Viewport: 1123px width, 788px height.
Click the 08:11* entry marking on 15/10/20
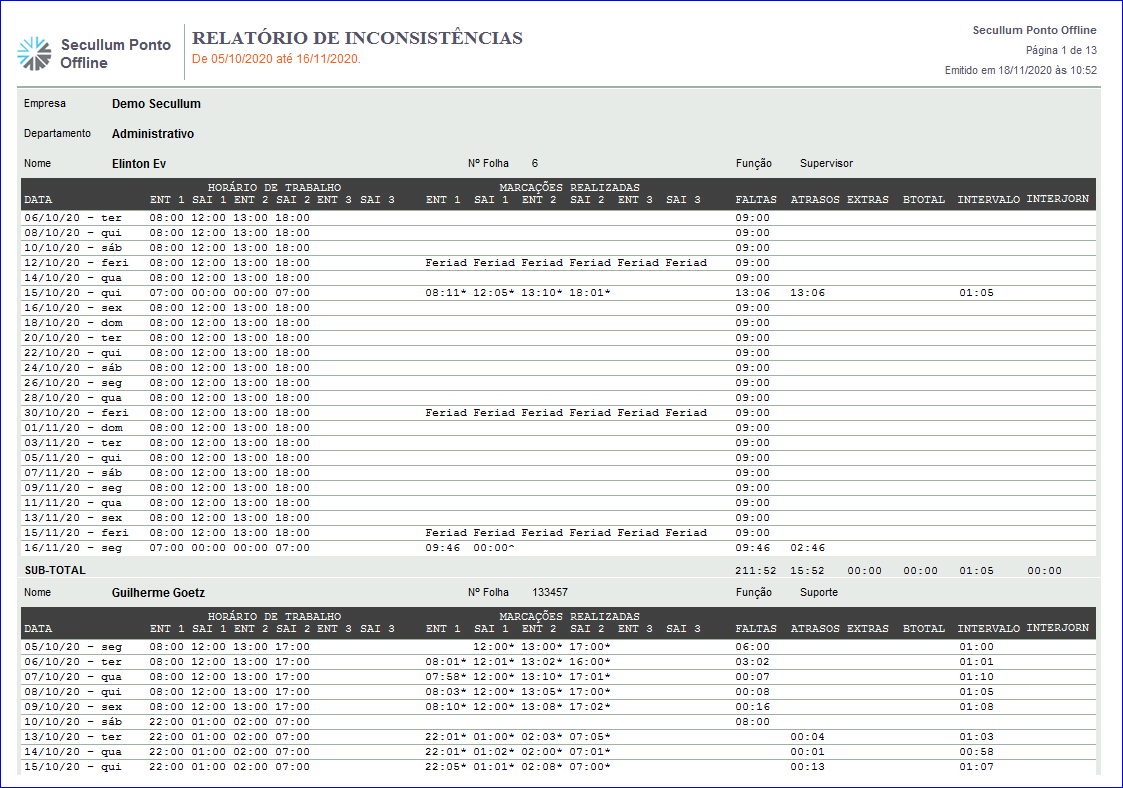coord(446,293)
